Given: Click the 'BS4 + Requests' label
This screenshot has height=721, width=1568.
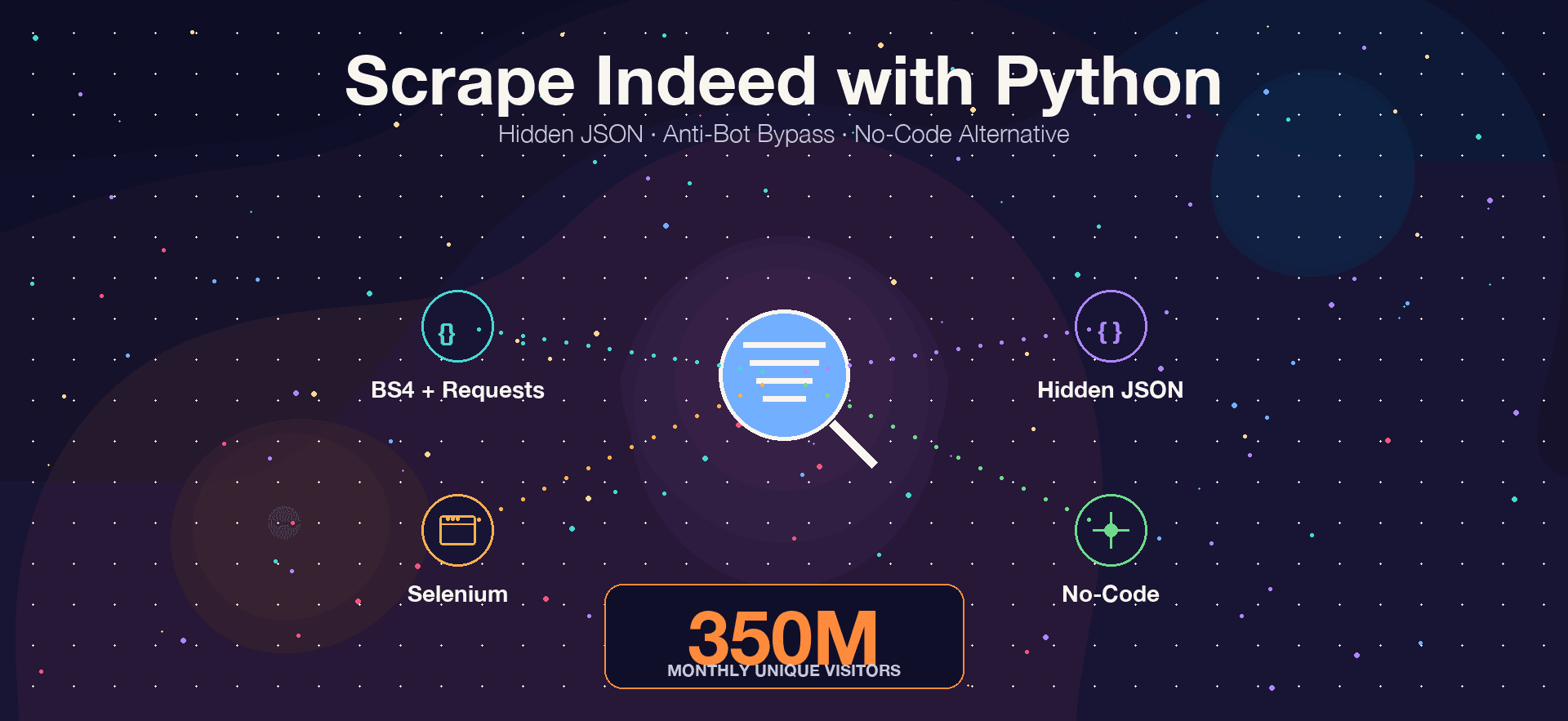Looking at the screenshot, I should (x=457, y=390).
